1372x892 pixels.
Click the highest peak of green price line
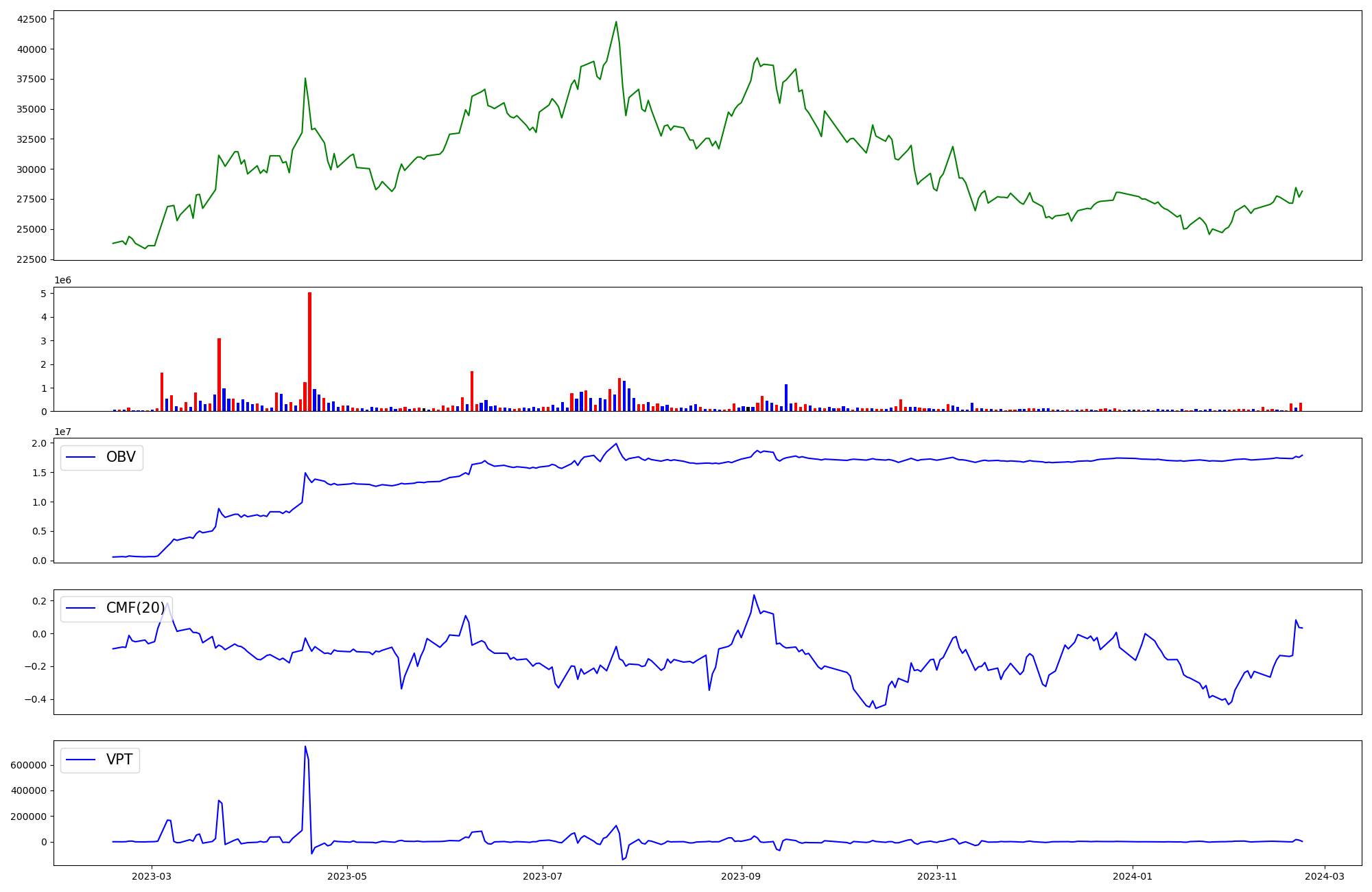pyautogui.click(x=616, y=22)
